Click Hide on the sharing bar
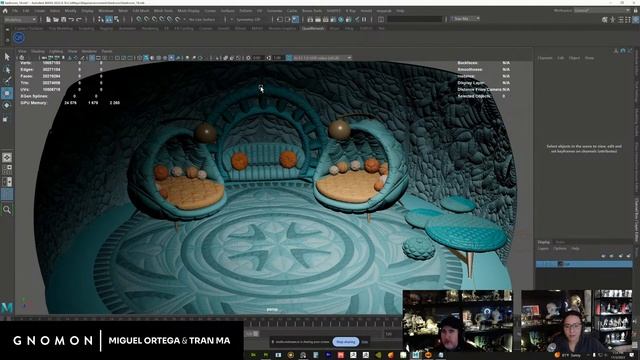The height and width of the screenshot is (360, 640). point(365,342)
